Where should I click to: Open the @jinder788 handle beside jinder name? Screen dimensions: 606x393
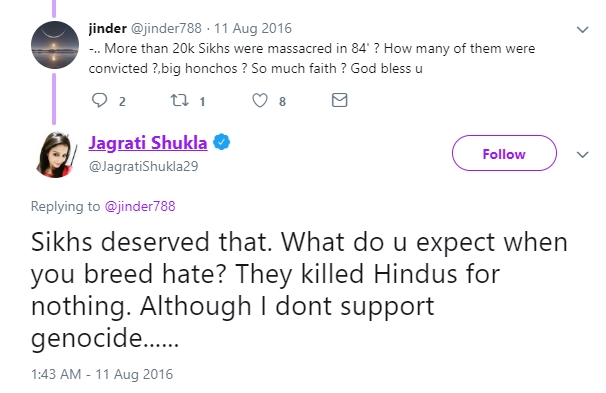coord(166,28)
